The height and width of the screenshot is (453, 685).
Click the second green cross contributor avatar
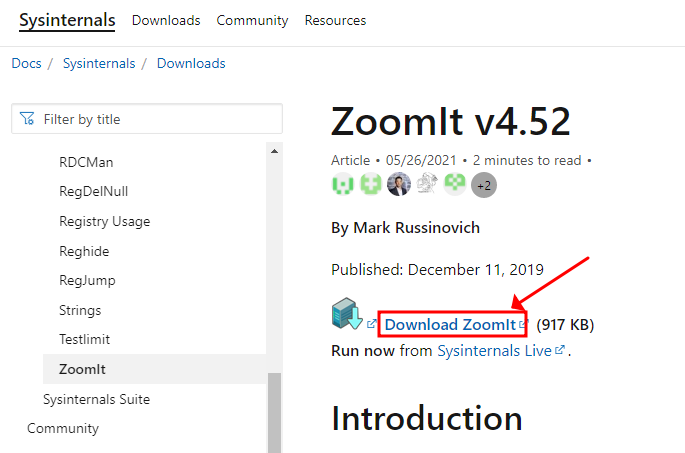click(370, 184)
